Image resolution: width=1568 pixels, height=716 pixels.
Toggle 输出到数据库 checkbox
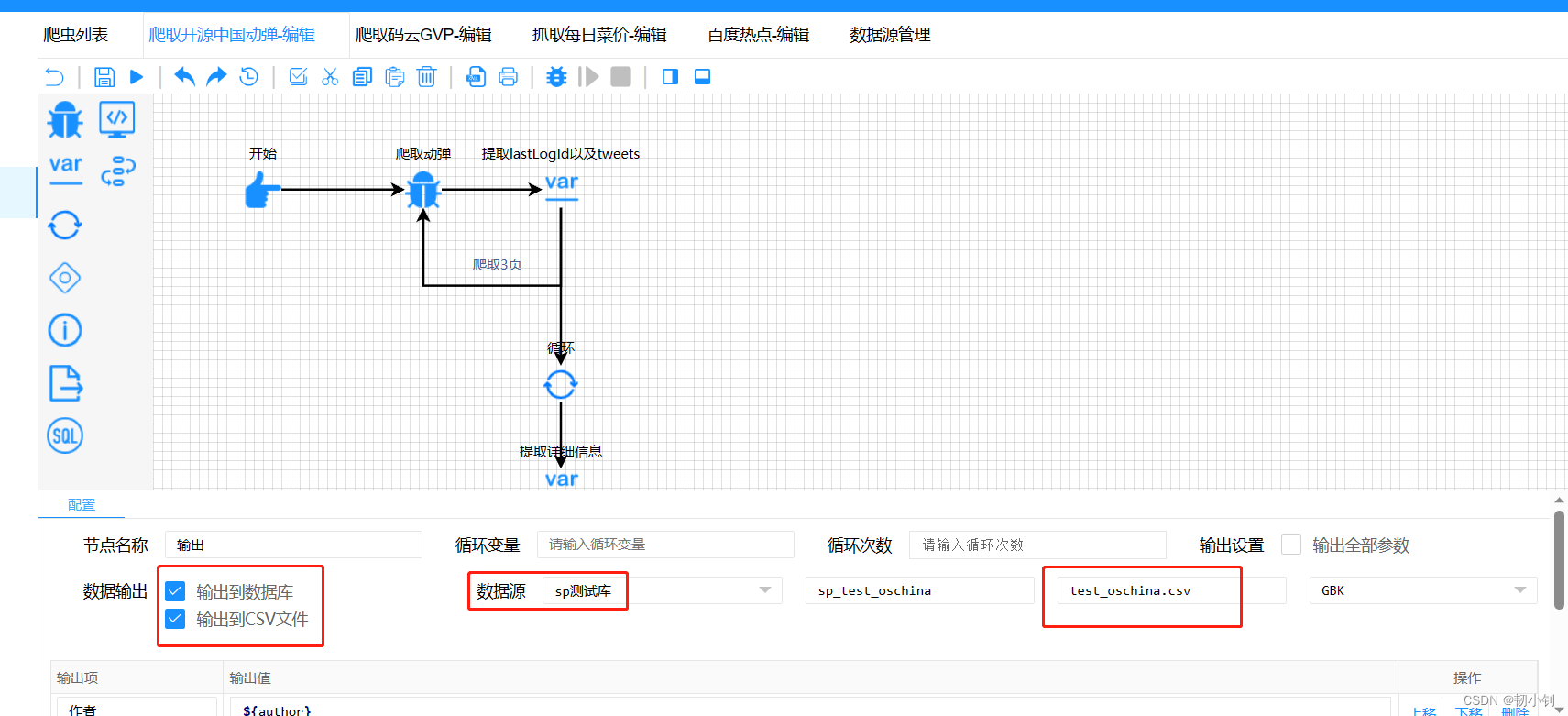(175, 591)
